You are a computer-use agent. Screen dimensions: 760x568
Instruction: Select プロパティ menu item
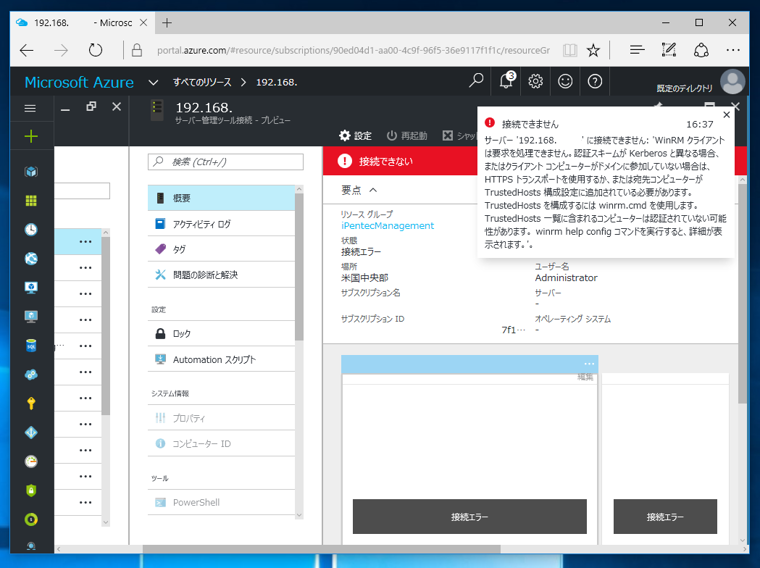click(221, 418)
